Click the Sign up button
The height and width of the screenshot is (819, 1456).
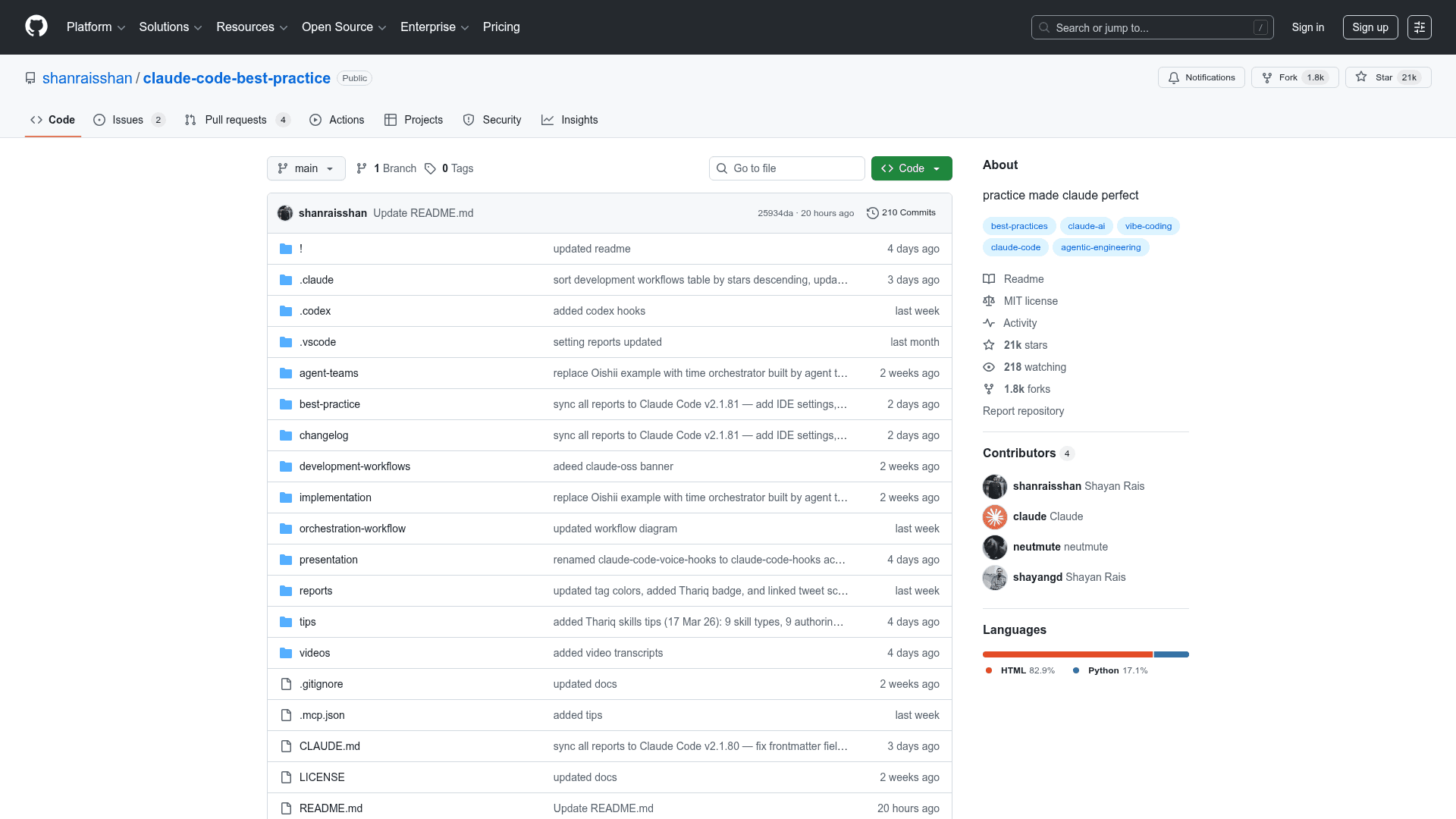pyautogui.click(x=1370, y=27)
